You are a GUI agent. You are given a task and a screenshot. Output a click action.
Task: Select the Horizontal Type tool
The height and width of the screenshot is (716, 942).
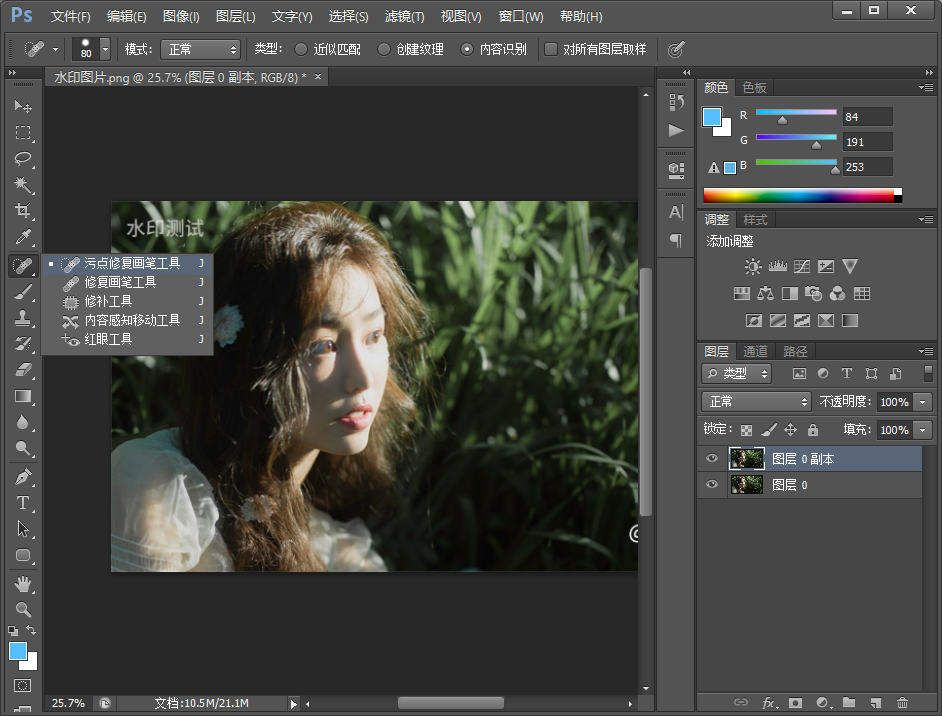click(23, 503)
